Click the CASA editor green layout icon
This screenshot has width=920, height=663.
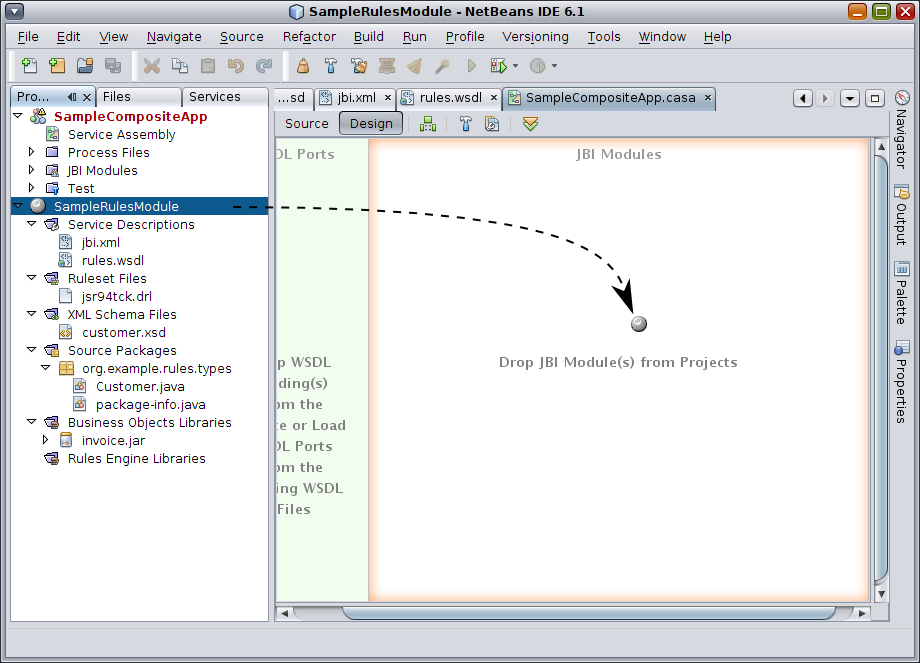(428, 124)
